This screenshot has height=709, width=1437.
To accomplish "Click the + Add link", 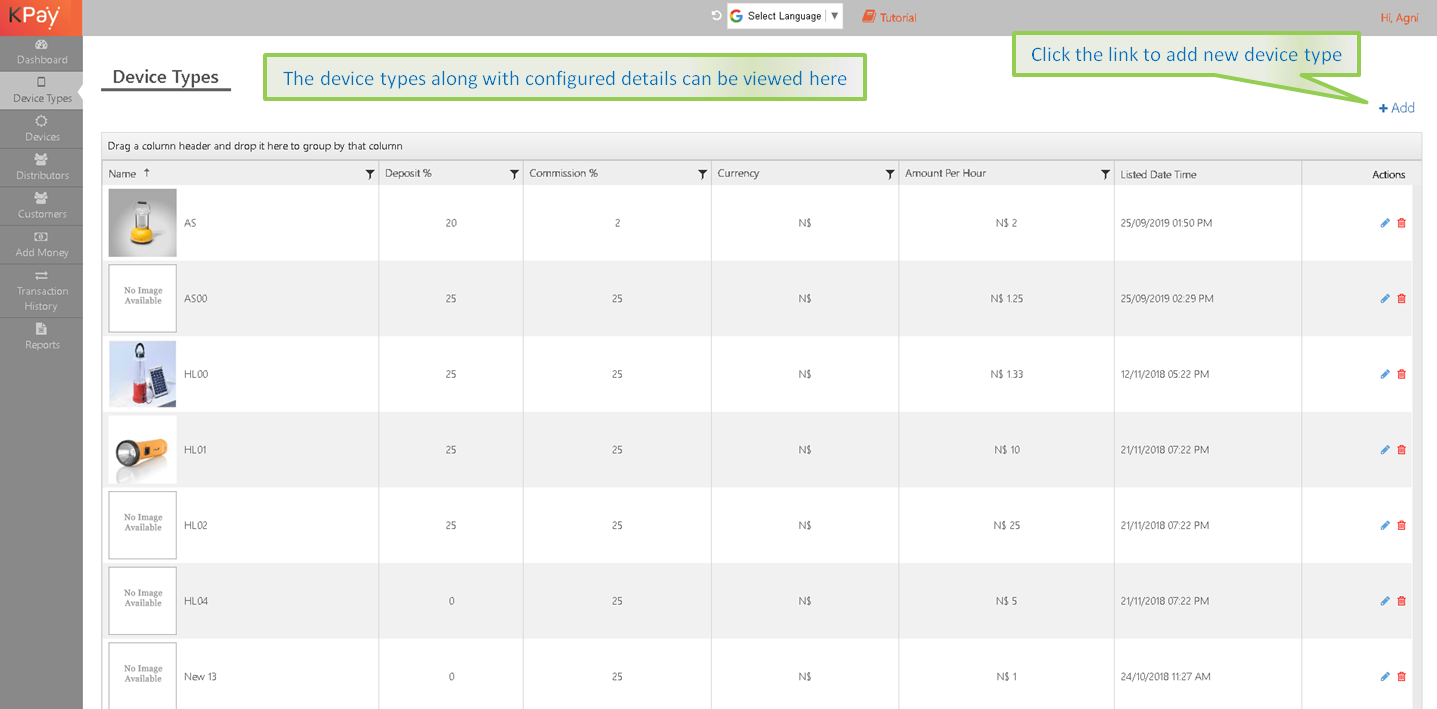I will coord(1397,108).
